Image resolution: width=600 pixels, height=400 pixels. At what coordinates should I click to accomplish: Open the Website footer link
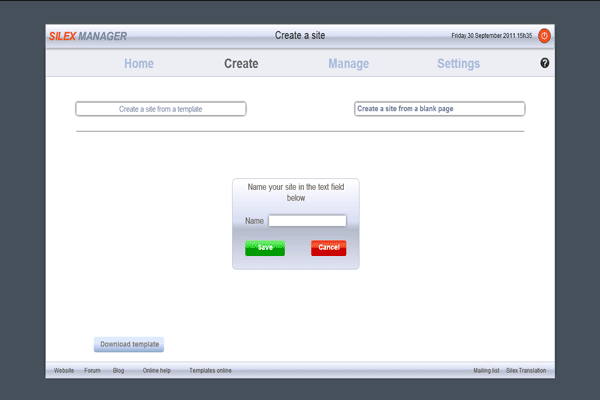(x=64, y=371)
